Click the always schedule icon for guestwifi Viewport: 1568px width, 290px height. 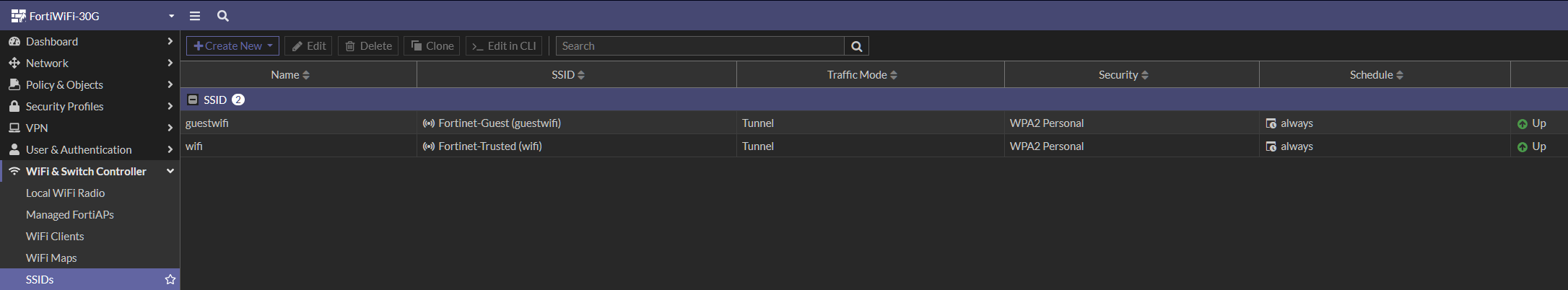(1271, 123)
